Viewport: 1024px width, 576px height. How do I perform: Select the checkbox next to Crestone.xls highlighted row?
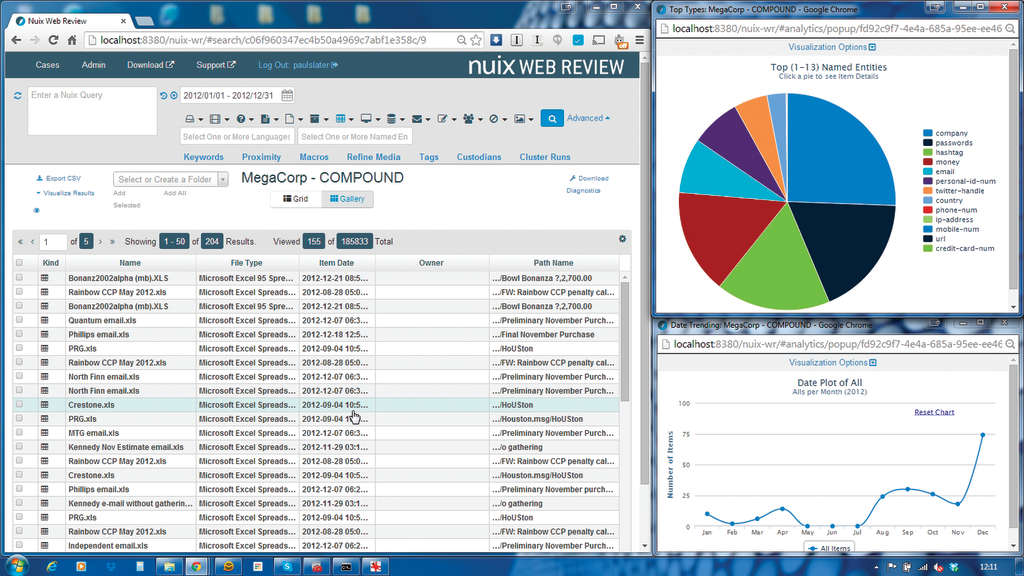tap(19, 405)
